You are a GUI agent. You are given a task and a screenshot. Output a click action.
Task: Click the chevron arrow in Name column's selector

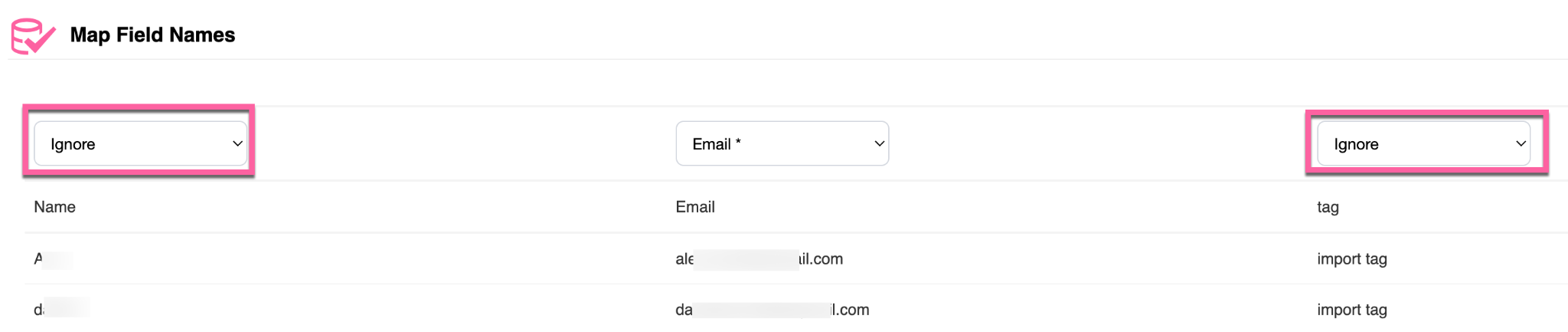(x=237, y=143)
